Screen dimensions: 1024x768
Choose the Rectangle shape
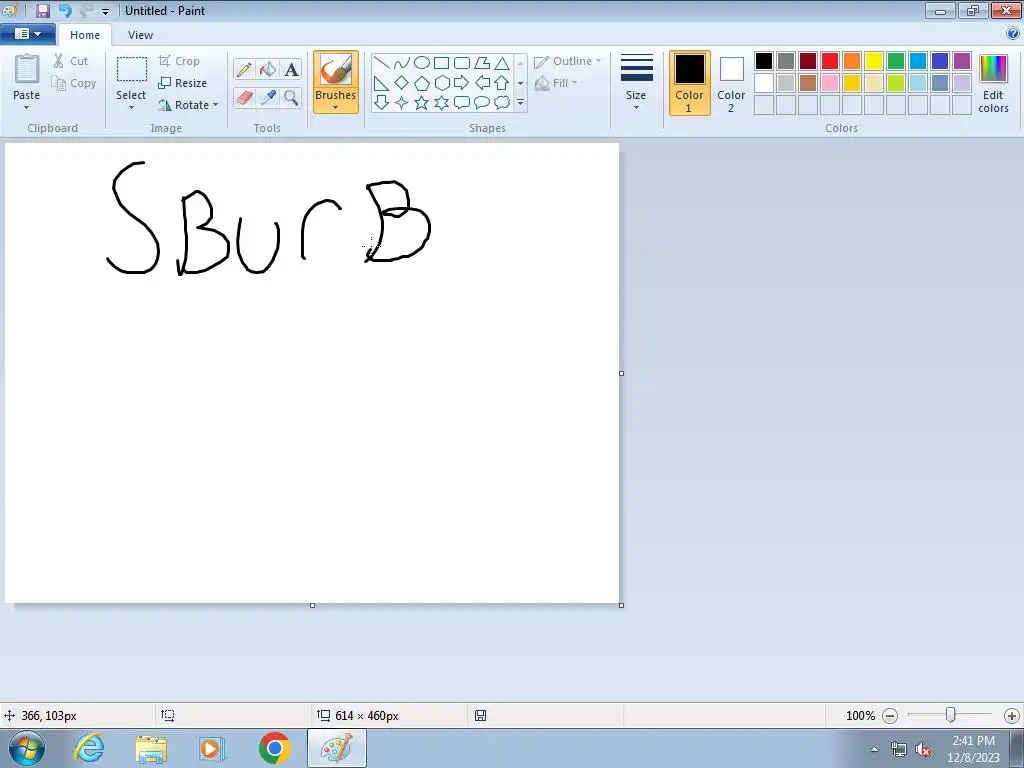coord(441,63)
